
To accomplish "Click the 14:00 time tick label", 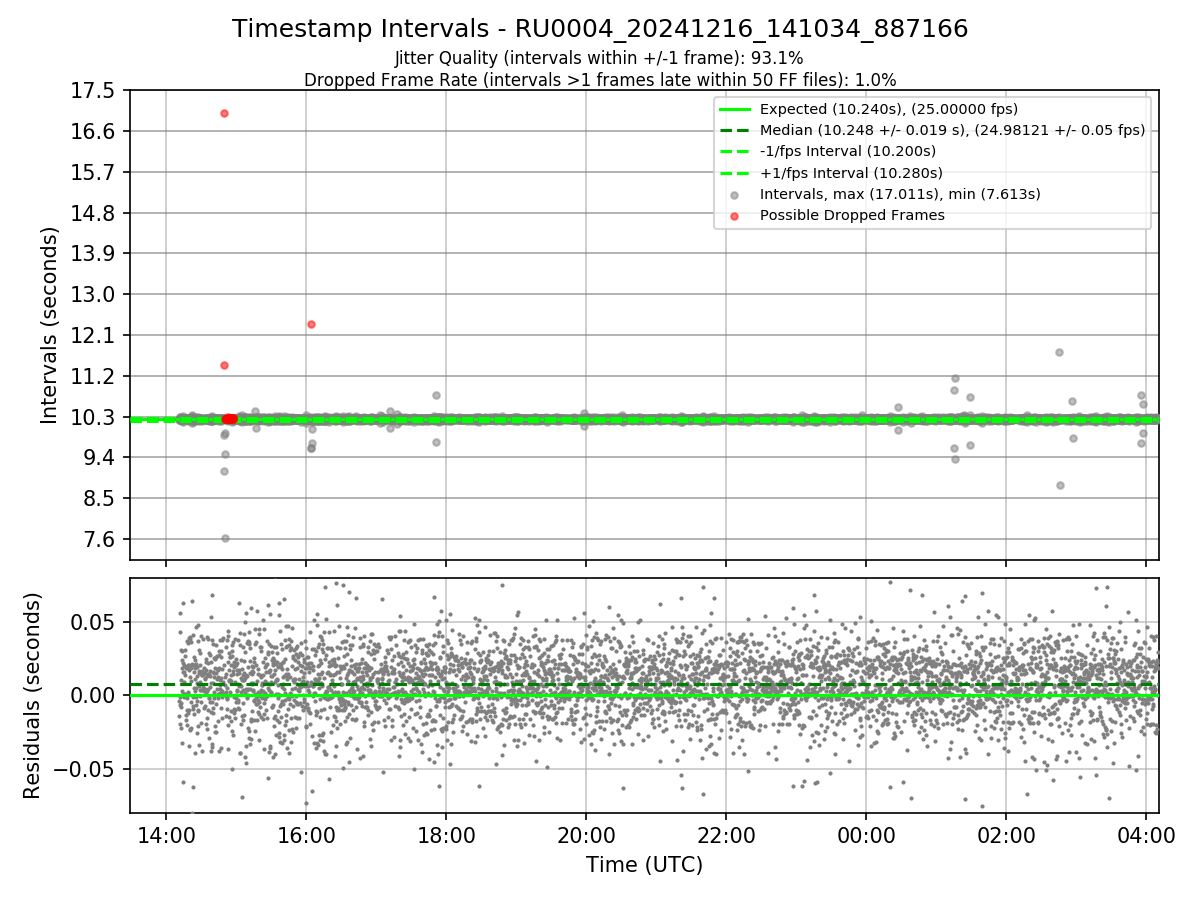I will point(166,836).
